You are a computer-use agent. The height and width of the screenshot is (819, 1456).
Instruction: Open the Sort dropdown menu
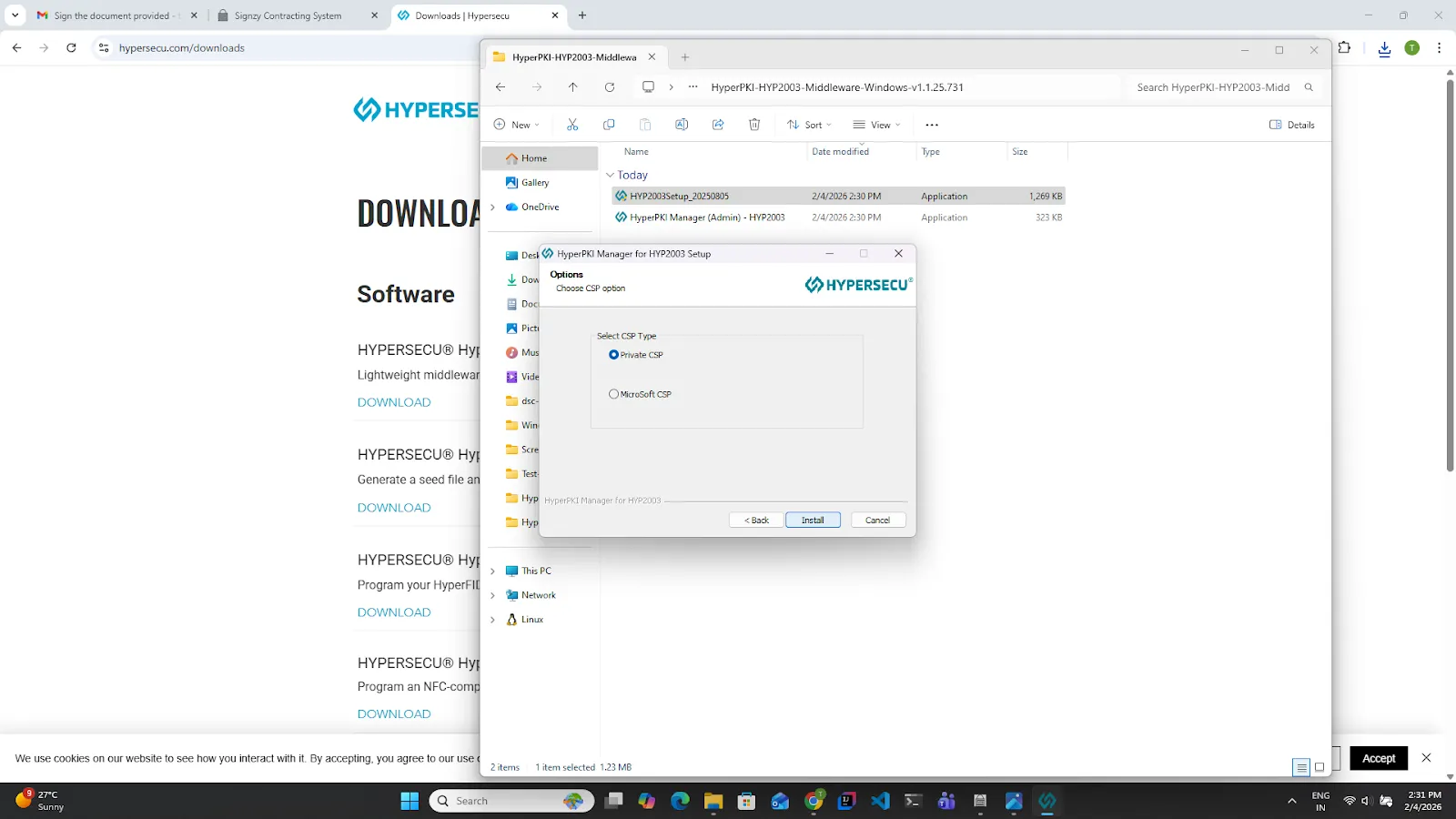pos(809,125)
